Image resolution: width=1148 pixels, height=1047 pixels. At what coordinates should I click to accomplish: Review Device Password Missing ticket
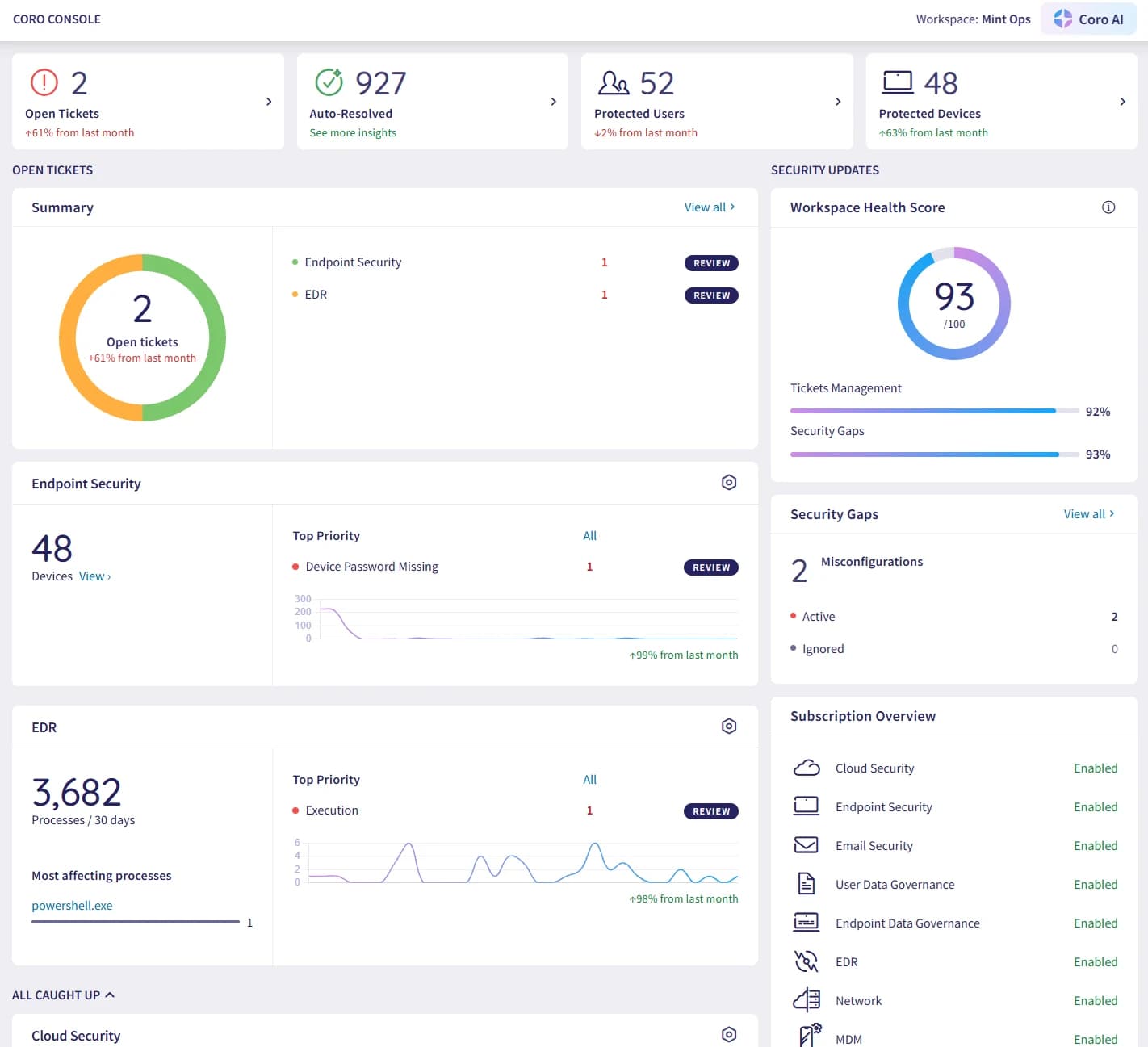(x=711, y=567)
